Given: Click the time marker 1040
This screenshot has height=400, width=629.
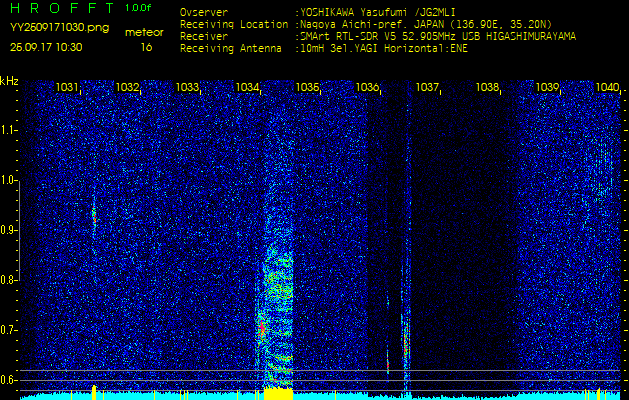Looking at the screenshot, I should 607,87.
